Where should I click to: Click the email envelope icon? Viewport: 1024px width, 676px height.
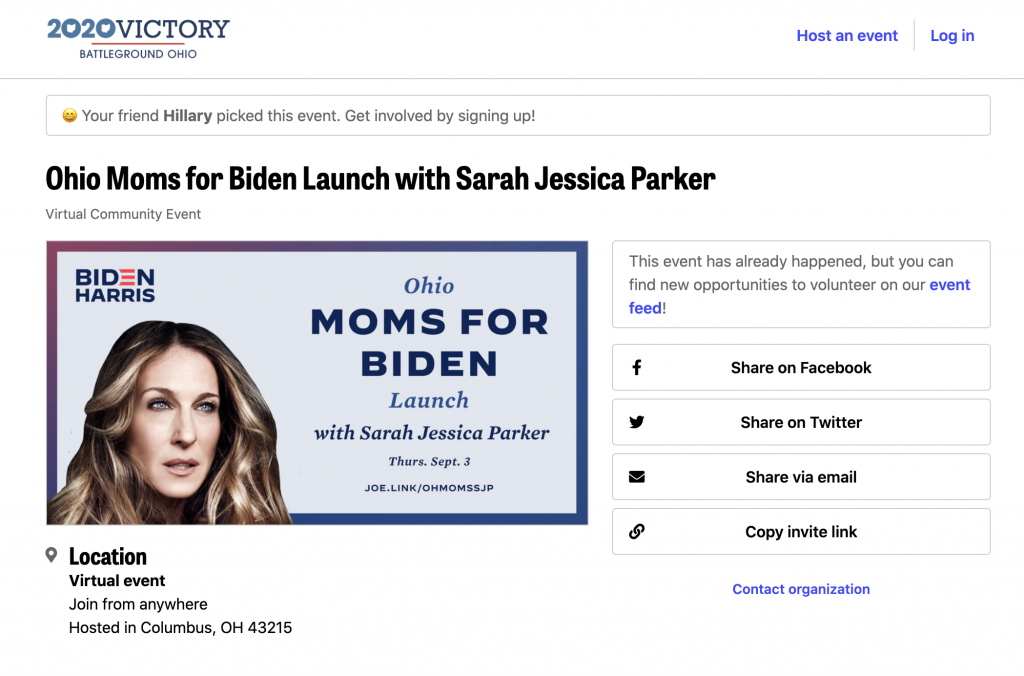pyautogui.click(x=636, y=477)
